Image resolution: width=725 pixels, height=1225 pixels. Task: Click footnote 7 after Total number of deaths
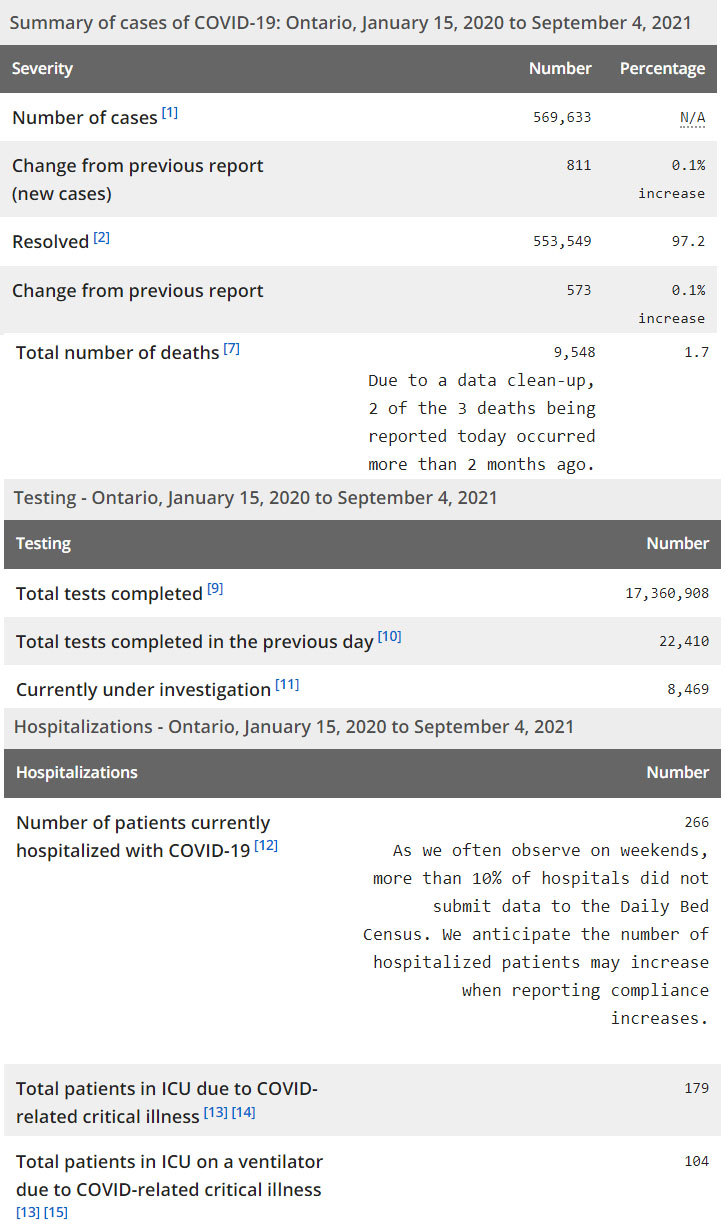[232, 349]
